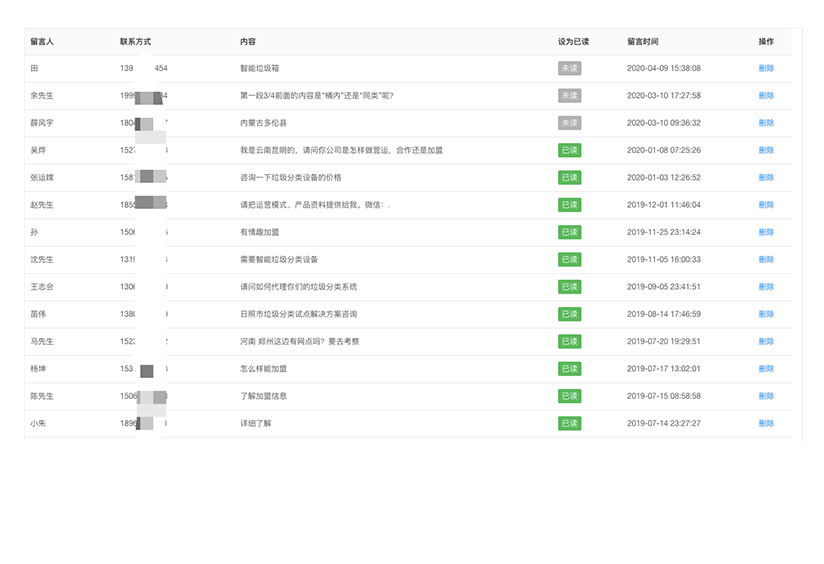The image size is (824, 564).
Task: Click 已读 status in 小朱's row
Action: tap(569, 423)
